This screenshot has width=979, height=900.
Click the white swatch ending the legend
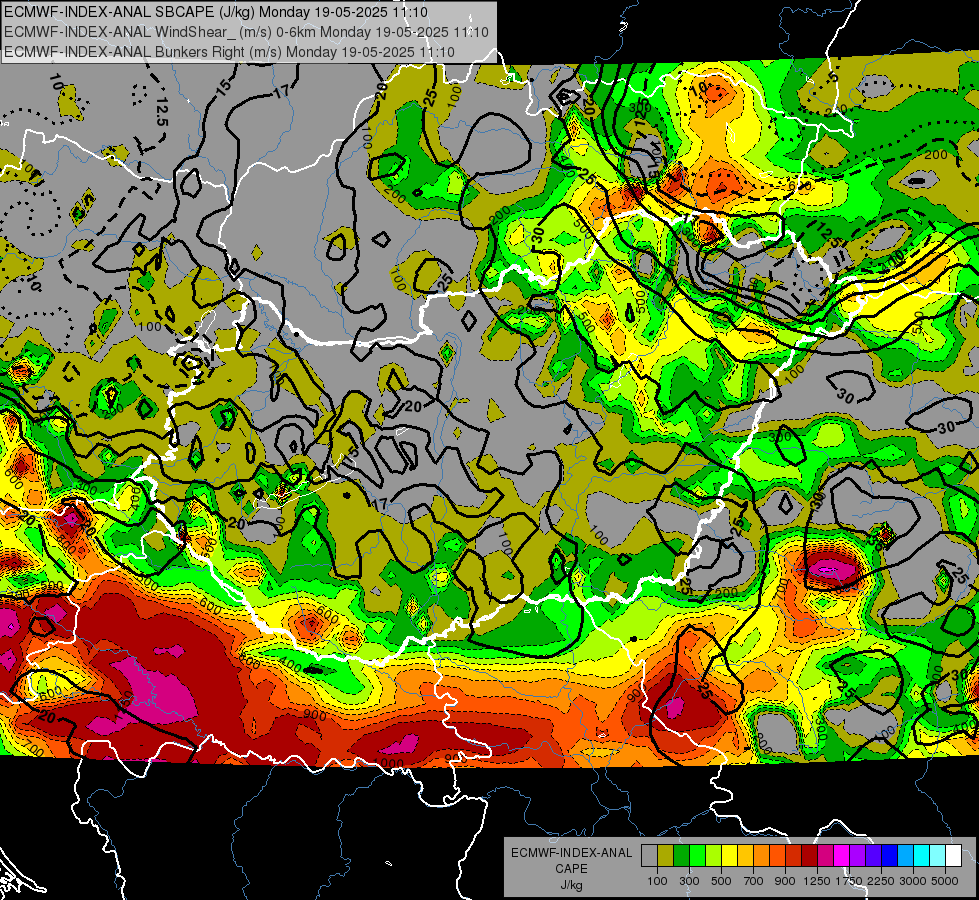tap(953, 856)
